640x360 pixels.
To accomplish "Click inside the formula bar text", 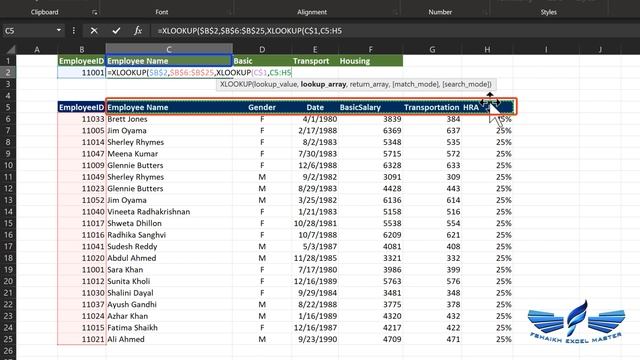I will (249, 31).
